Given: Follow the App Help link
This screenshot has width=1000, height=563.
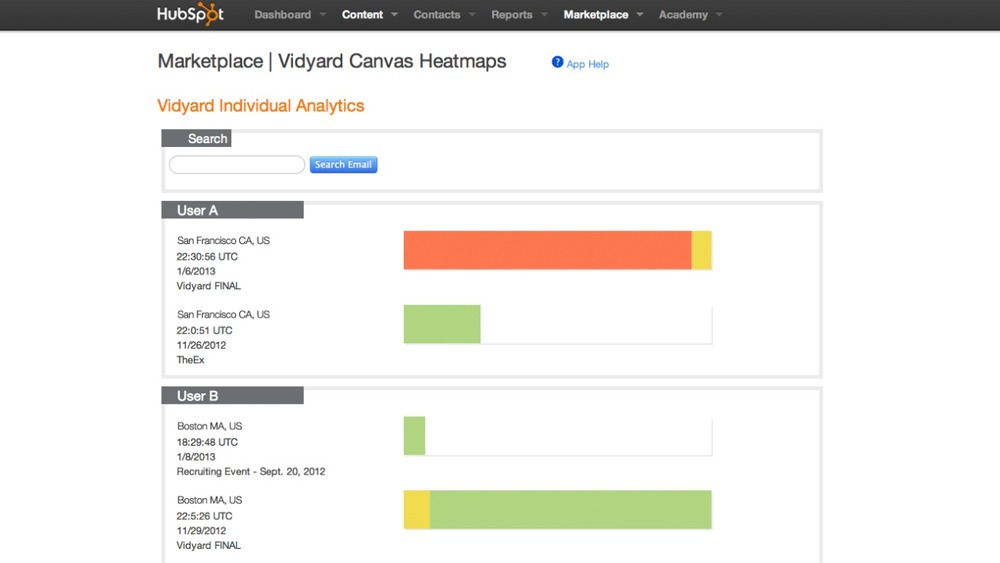Looking at the screenshot, I should [587, 64].
